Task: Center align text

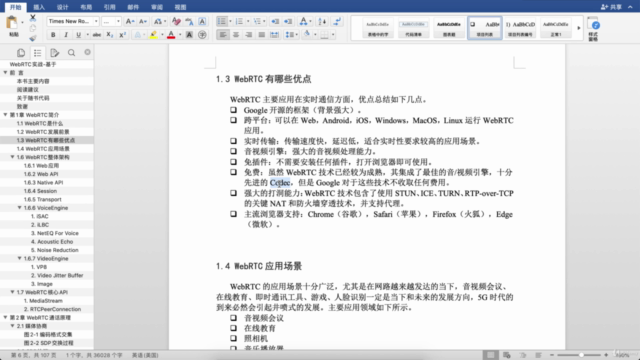Action: click(236, 35)
